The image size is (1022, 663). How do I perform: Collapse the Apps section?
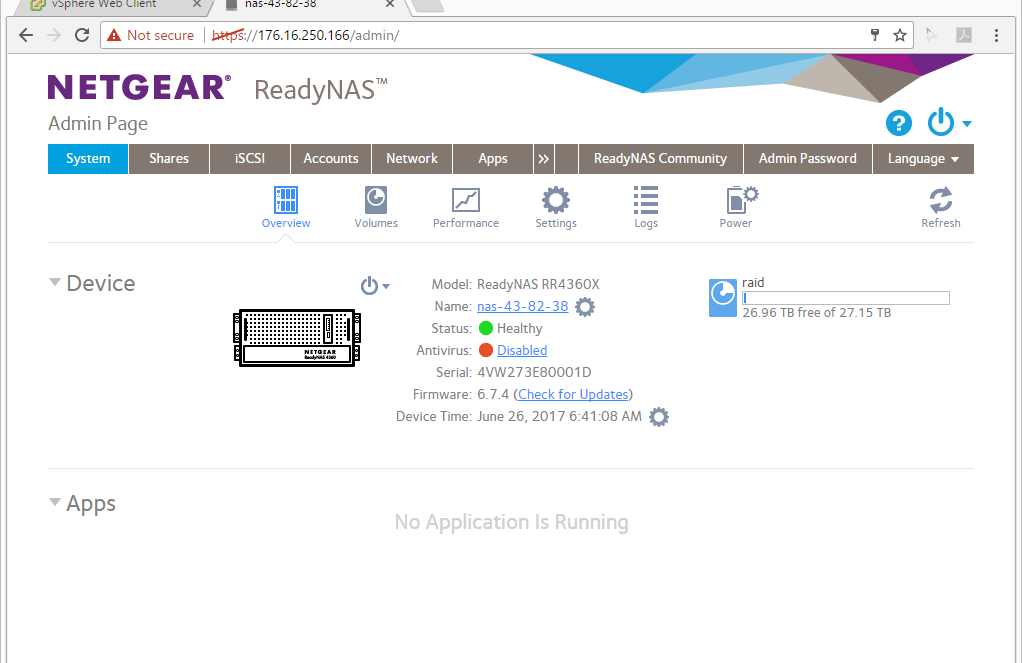(55, 502)
